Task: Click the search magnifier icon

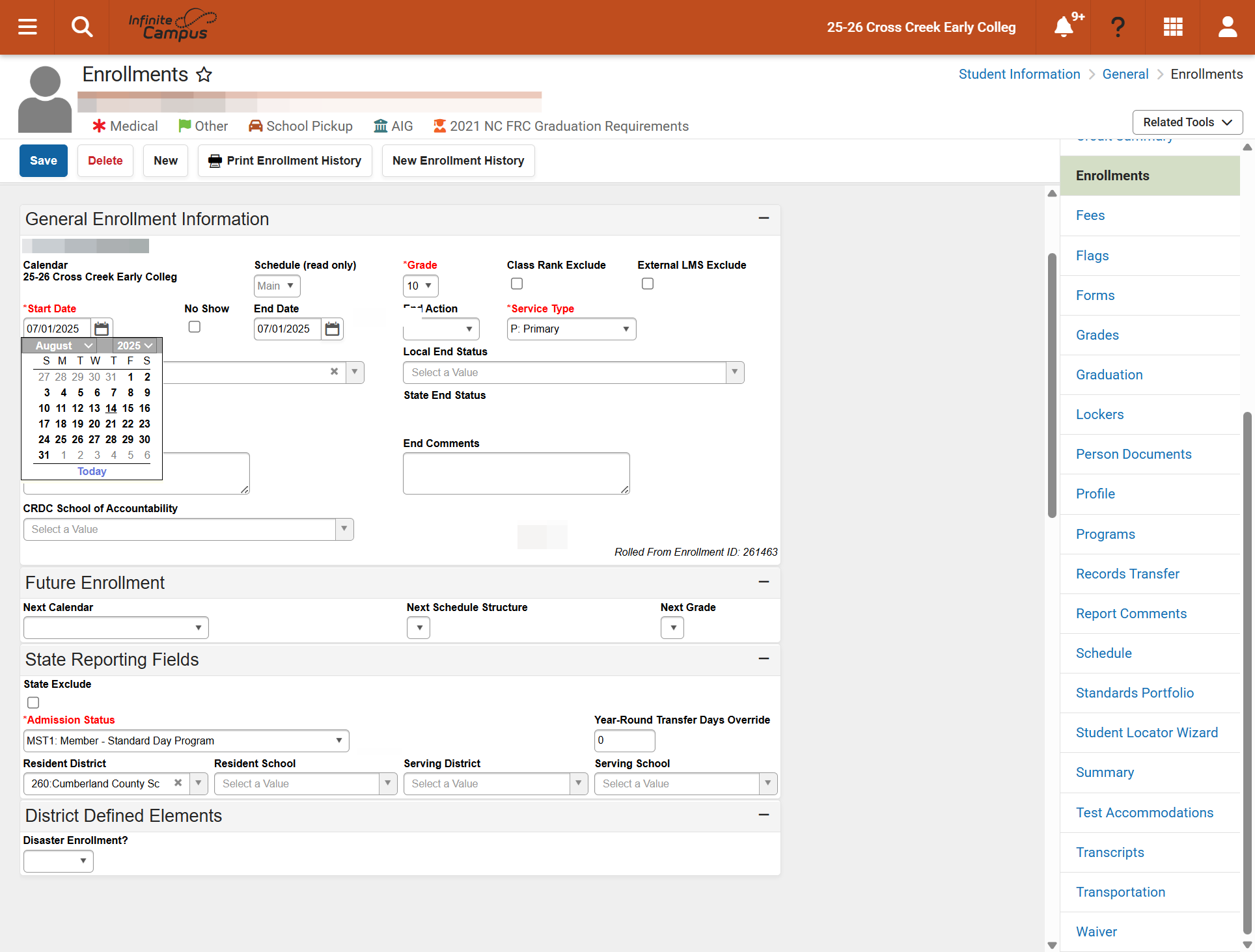Action: (82, 27)
